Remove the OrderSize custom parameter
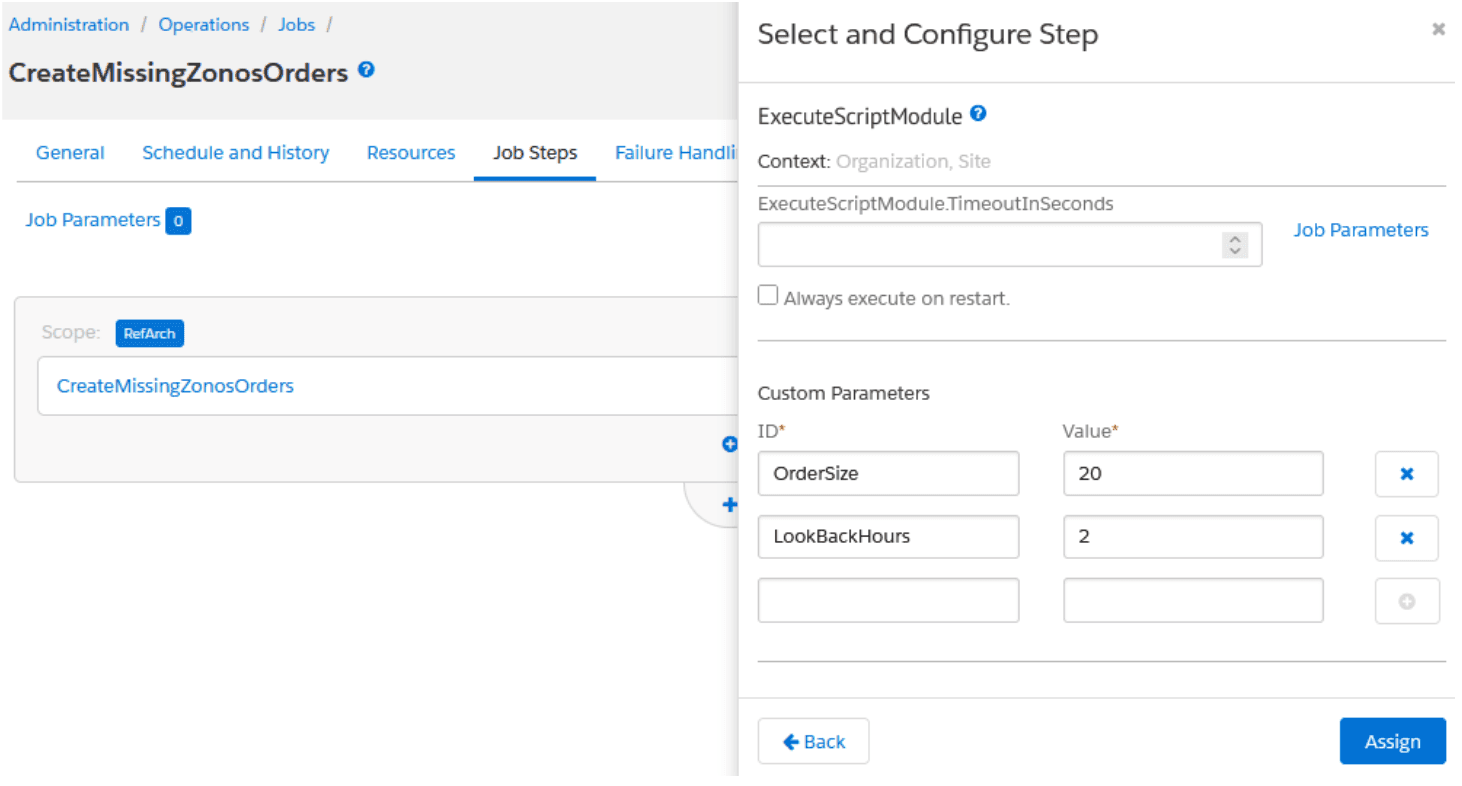 (x=1406, y=474)
